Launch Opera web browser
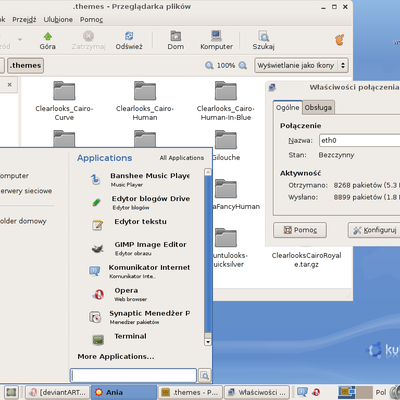The image size is (400, 400). pos(140,294)
